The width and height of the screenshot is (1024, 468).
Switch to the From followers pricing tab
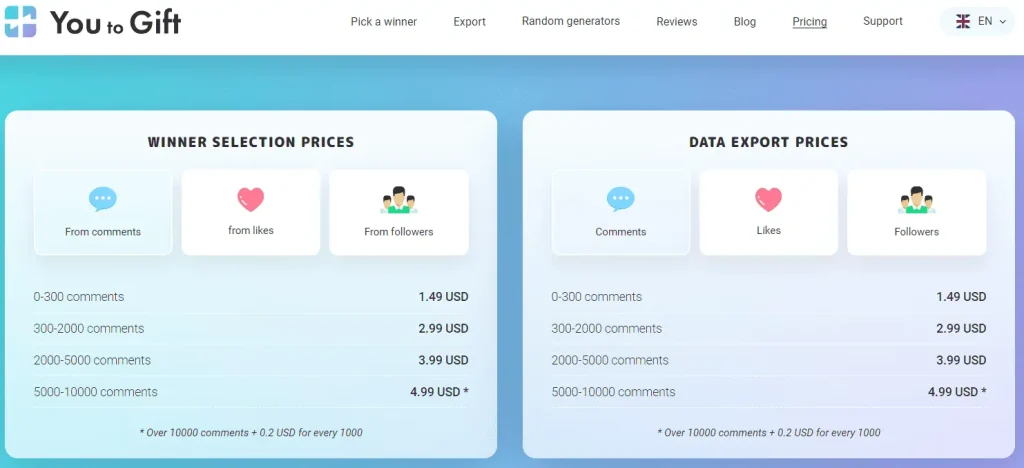point(399,212)
